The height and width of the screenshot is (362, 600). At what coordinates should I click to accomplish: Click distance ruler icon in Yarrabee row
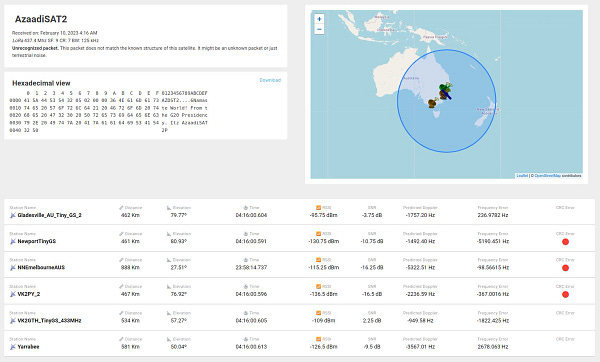[x=121, y=339]
